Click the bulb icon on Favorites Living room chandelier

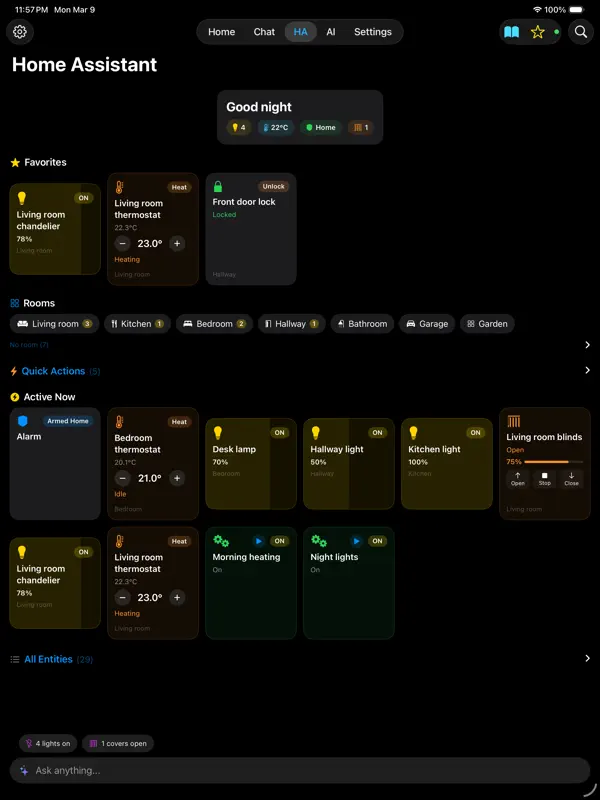point(22,197)
